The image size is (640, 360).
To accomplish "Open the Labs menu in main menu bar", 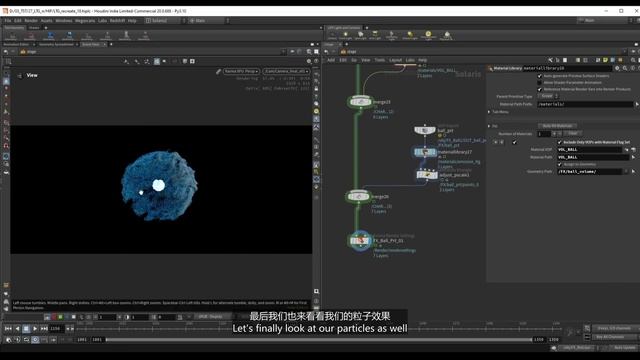I will (x=102, y=20).
